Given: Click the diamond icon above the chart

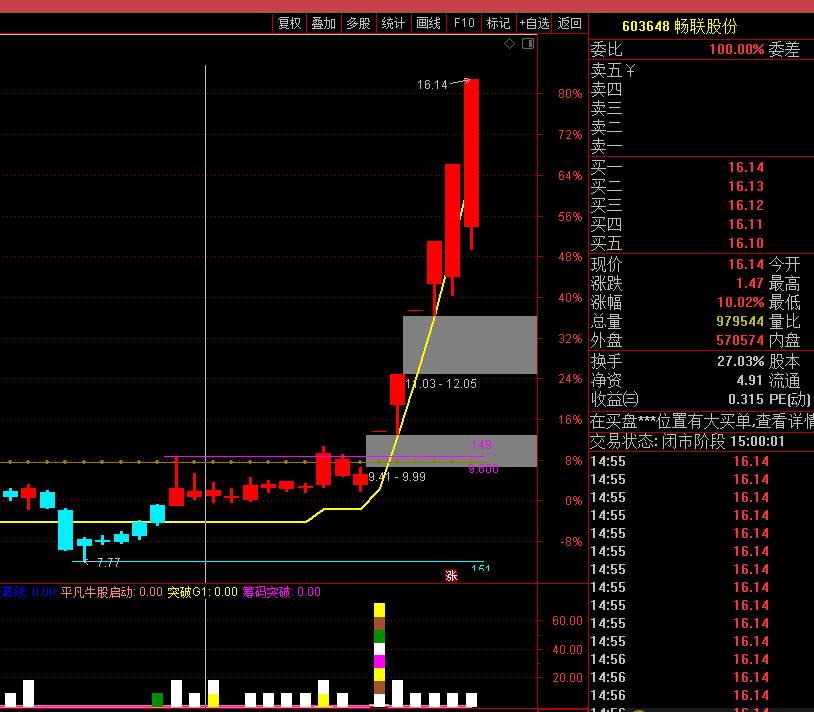Looking at the screenshot, I should 509,44.
